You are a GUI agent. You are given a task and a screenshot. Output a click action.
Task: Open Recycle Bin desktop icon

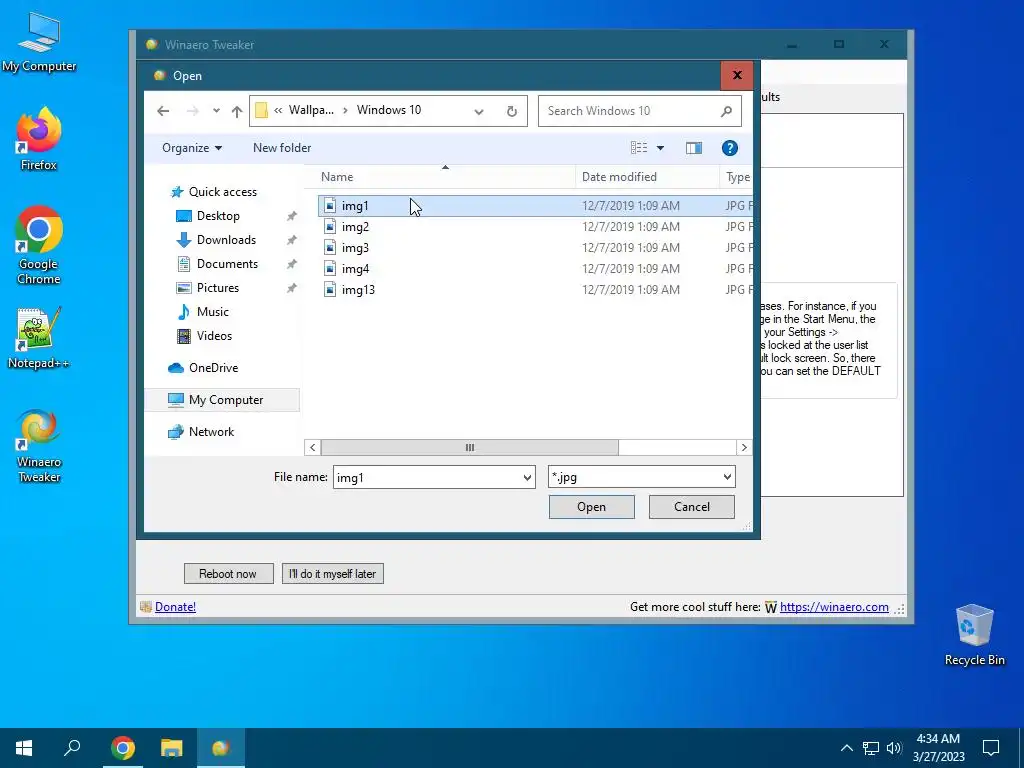pyautogui.click(x=974, y=635)
